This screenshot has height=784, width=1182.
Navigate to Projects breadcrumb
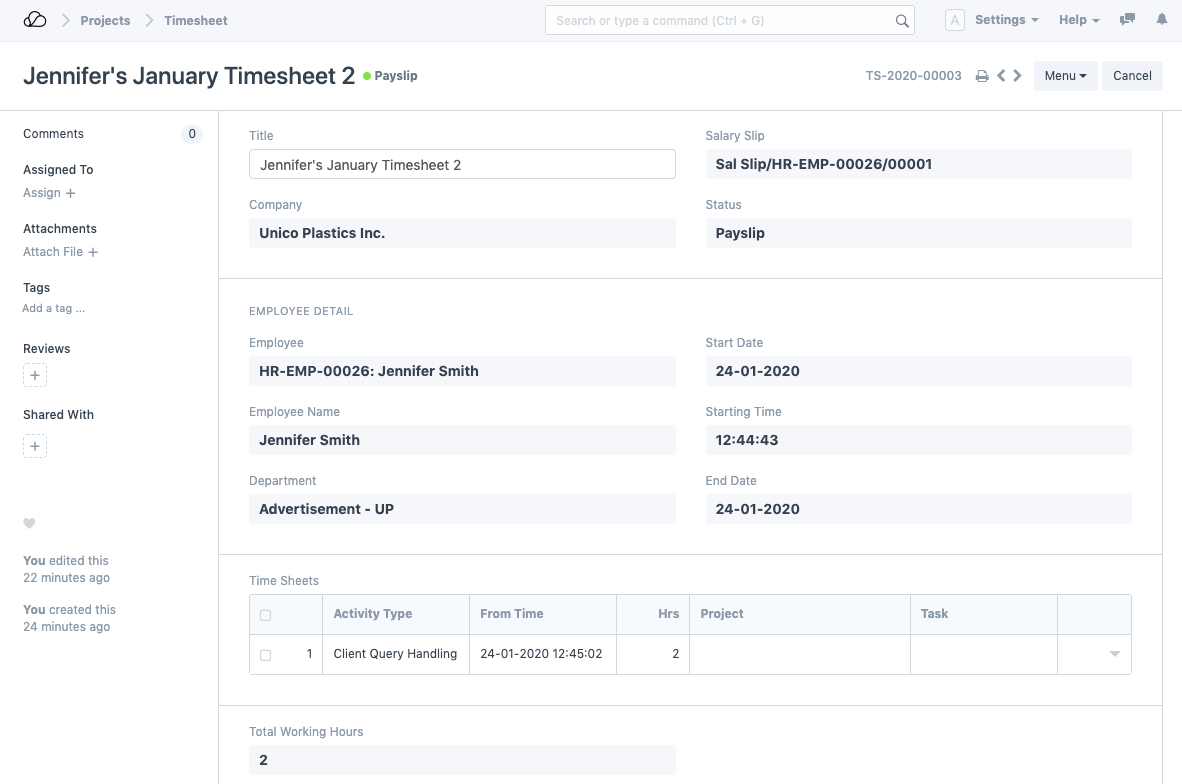tap(105, 20)
